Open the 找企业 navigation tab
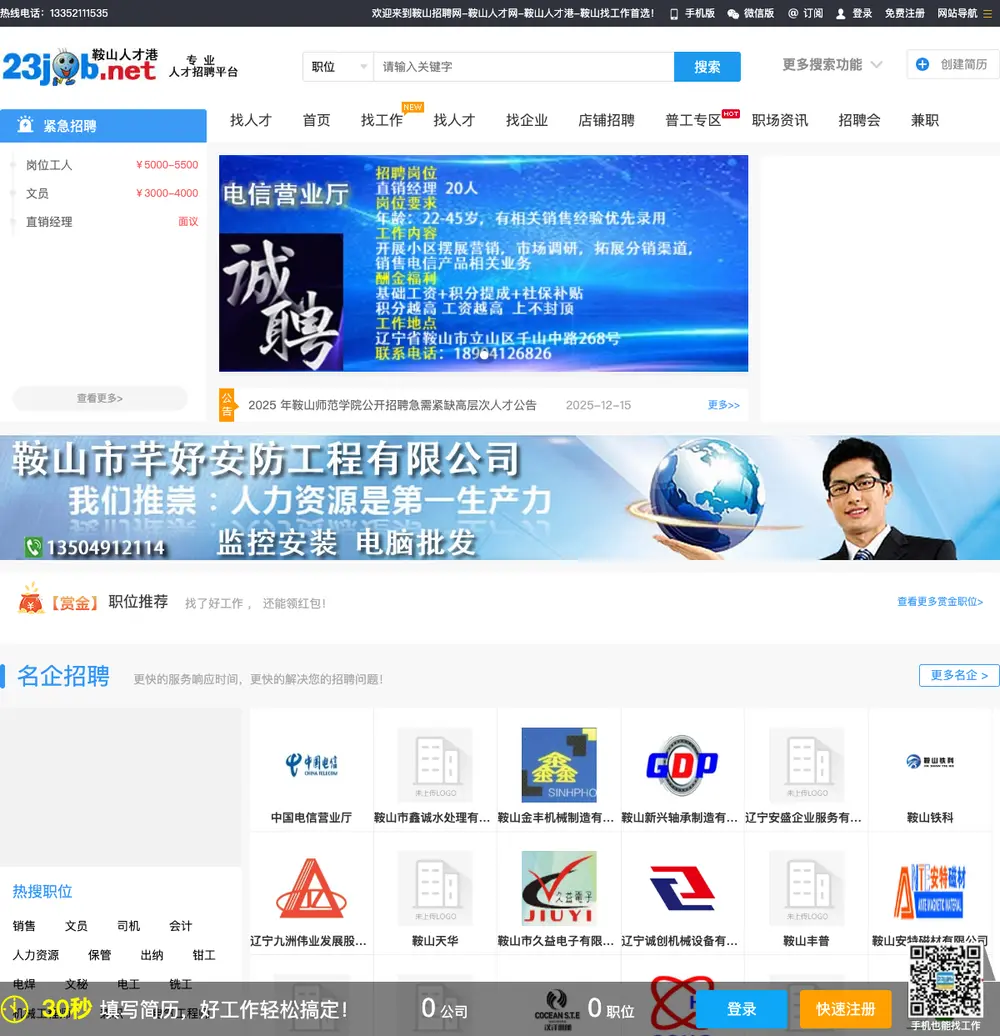 click(x=527, y=120)
